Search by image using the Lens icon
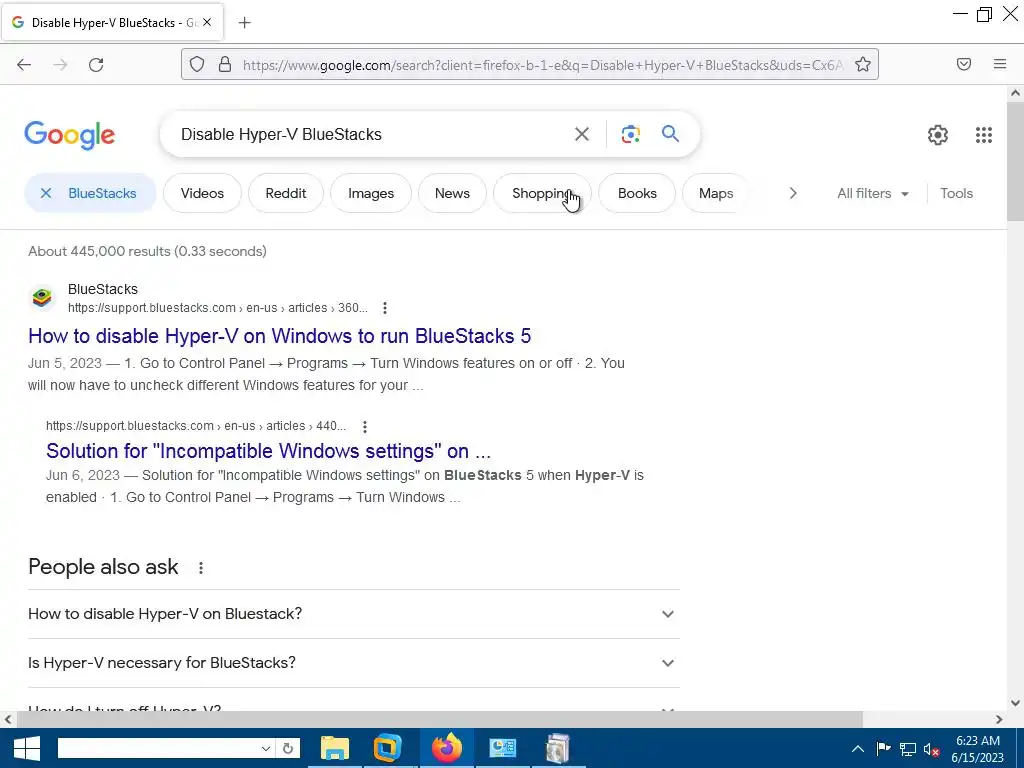1024x768 pixels. 630,135
